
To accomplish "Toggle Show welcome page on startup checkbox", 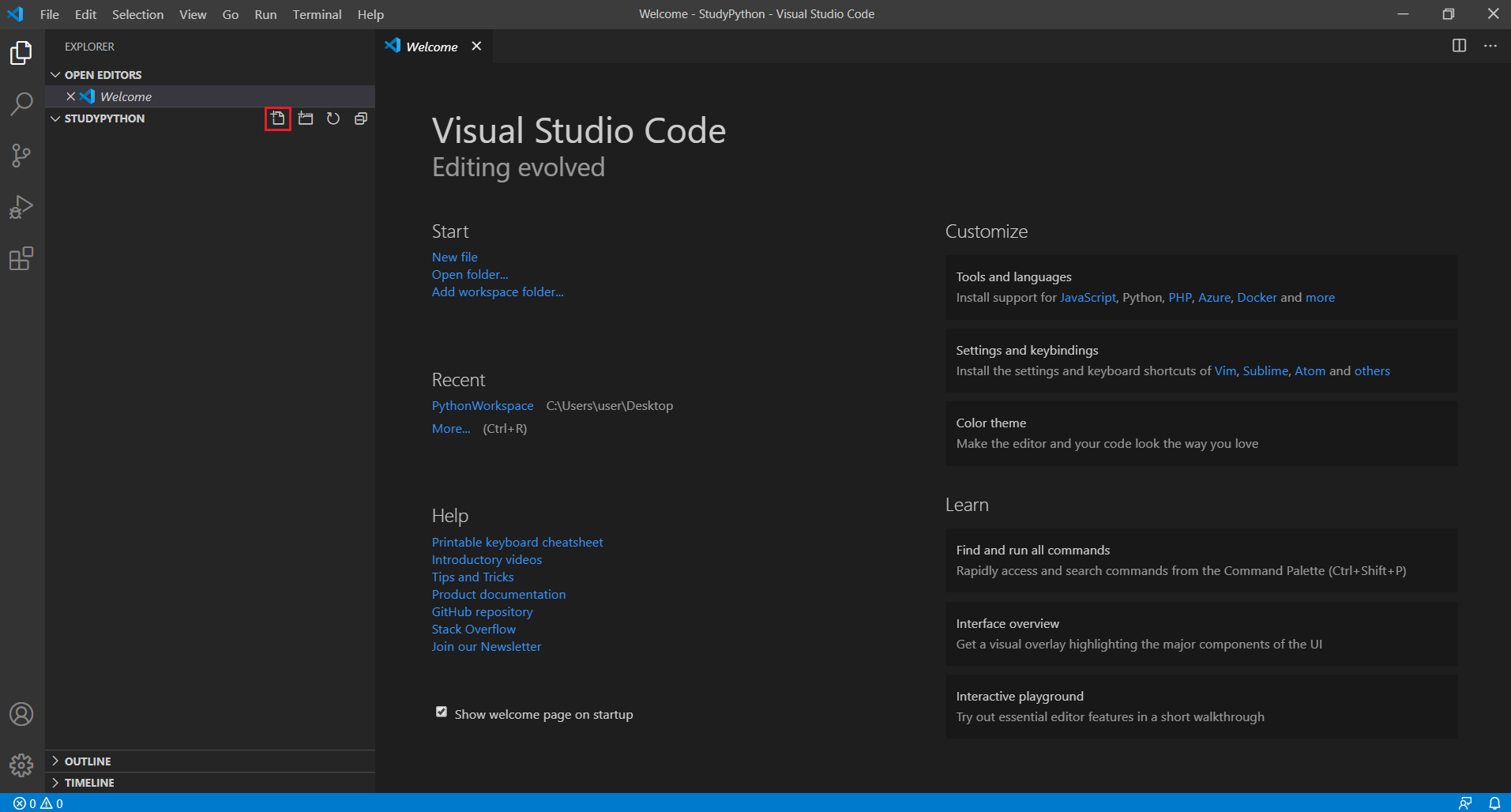I will 442,712.
